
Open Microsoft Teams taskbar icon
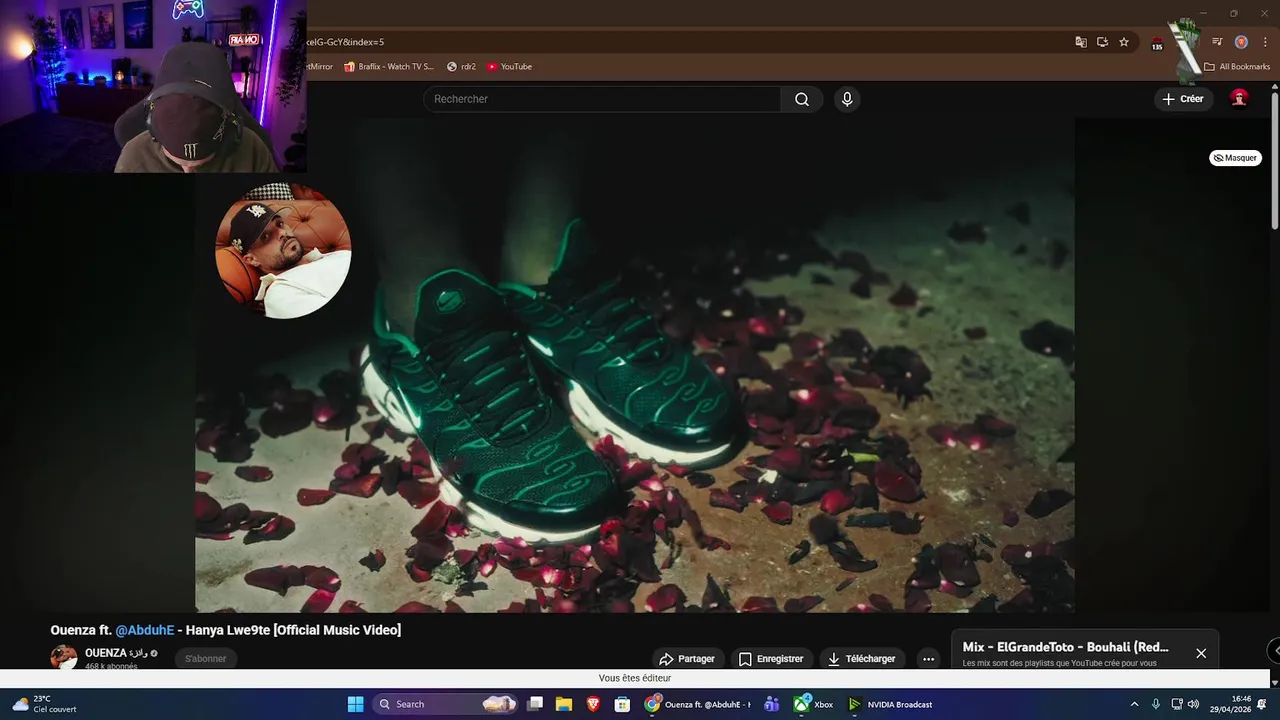(771, 704)
